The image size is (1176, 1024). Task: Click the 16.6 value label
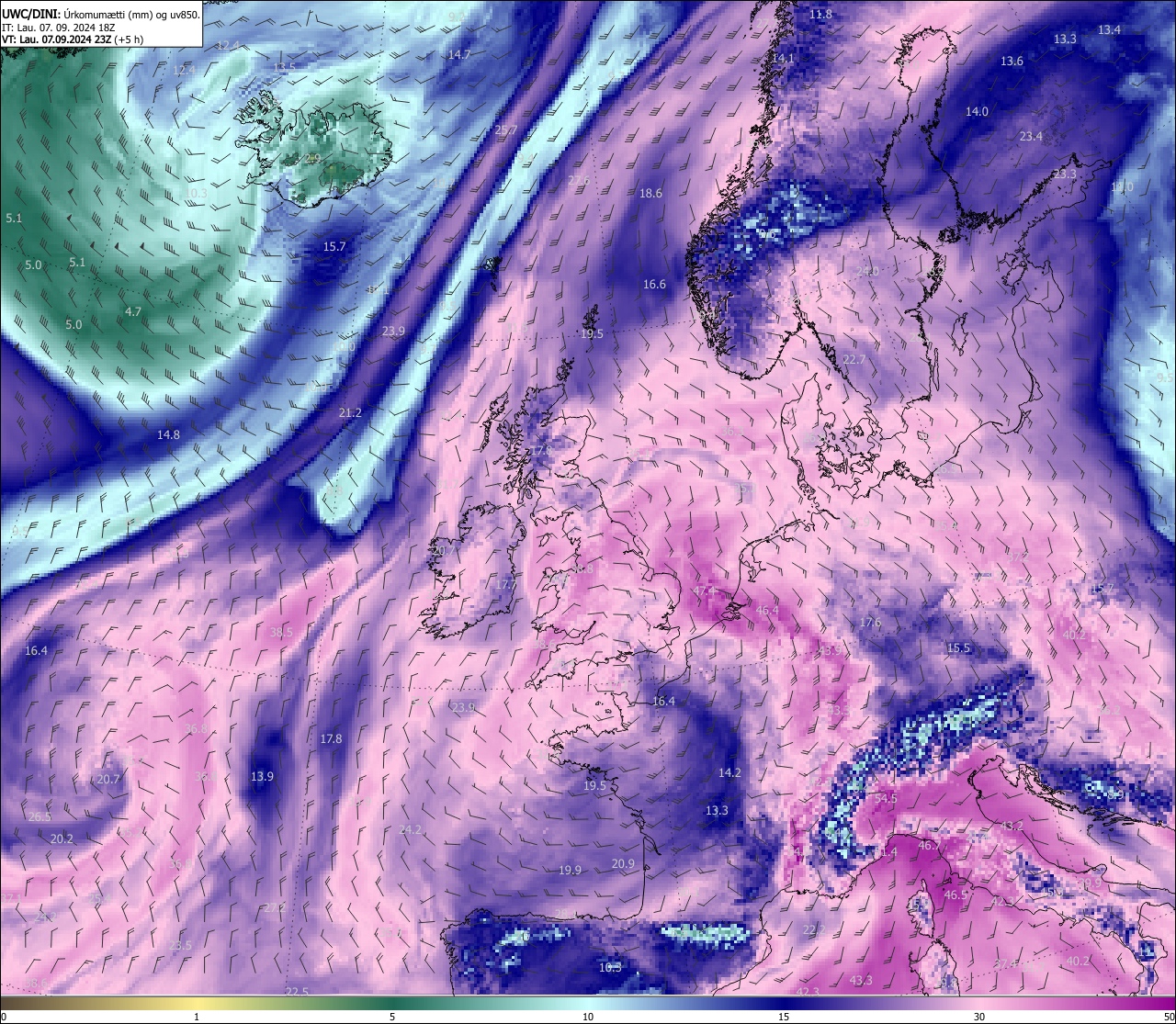[654, 285]
